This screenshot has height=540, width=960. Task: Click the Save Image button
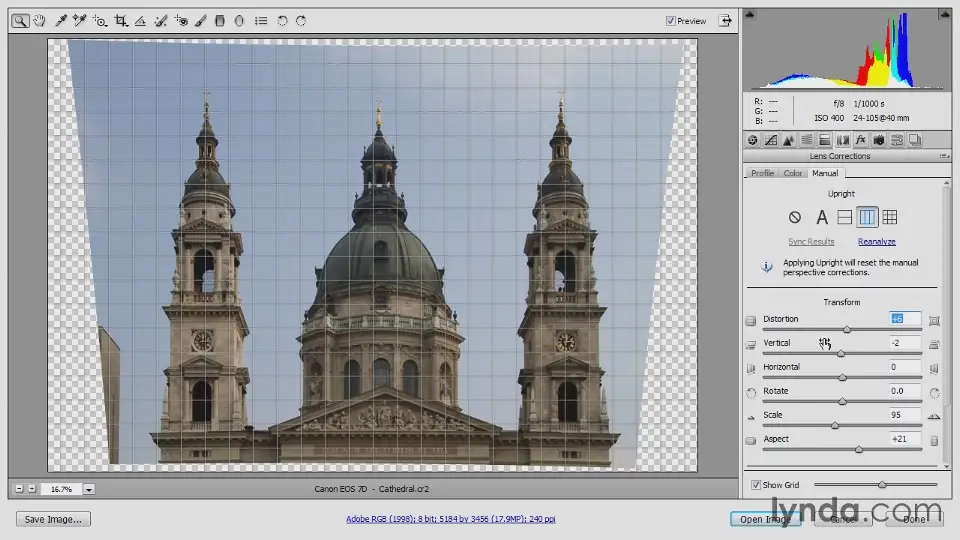click(x=54, y=519)
